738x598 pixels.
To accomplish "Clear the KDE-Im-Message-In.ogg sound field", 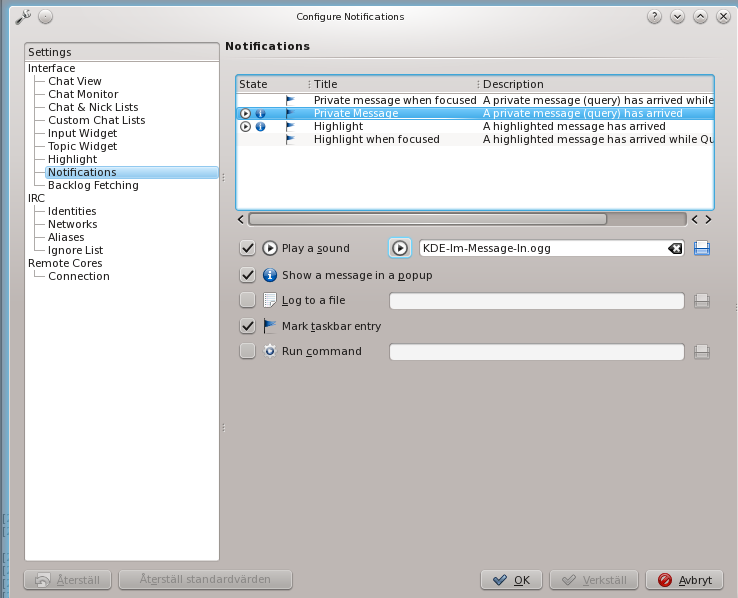I will point(676,249).
